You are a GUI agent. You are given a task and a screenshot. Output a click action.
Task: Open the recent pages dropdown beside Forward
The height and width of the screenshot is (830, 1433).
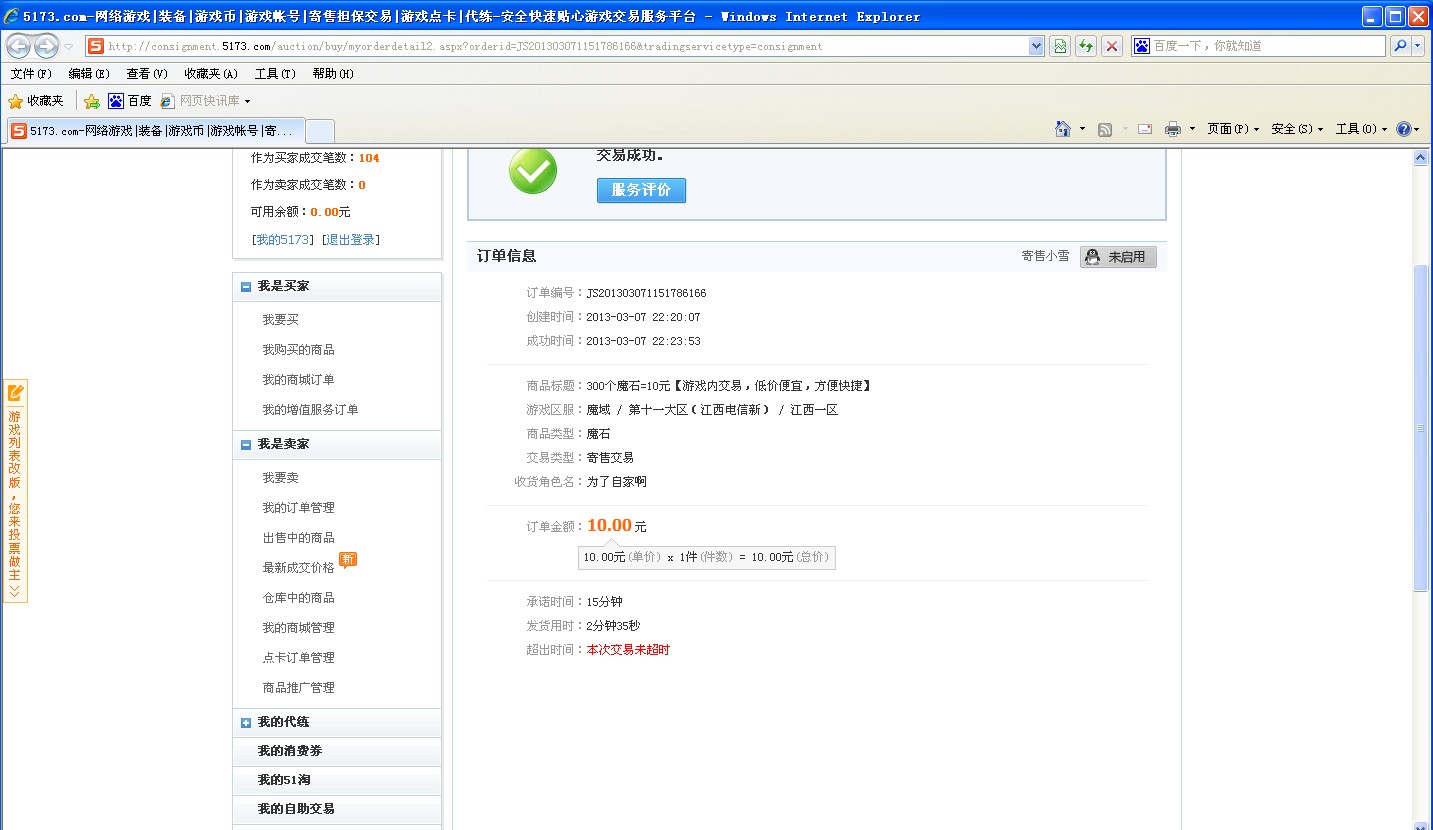69,47
